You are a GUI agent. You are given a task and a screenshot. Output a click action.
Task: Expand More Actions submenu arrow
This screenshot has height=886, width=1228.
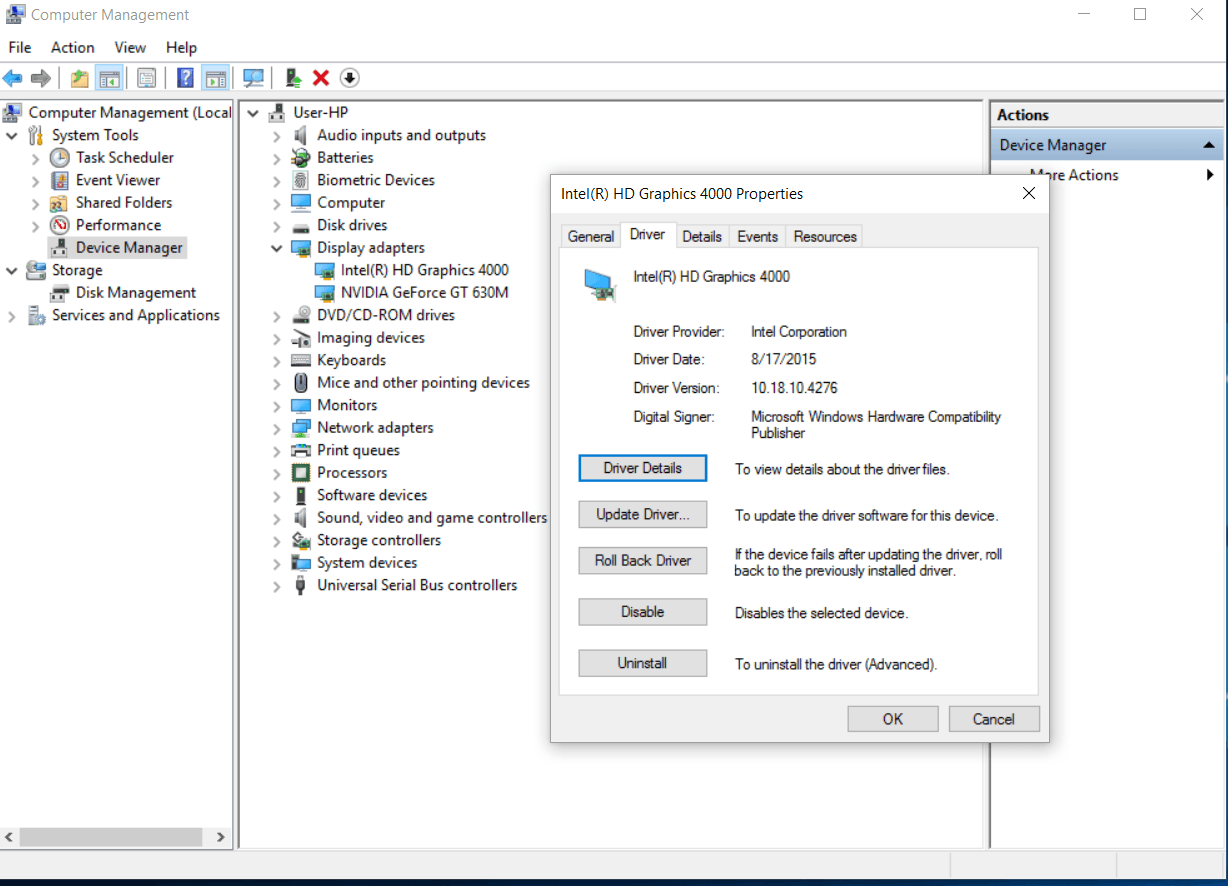pos(1210,175)
